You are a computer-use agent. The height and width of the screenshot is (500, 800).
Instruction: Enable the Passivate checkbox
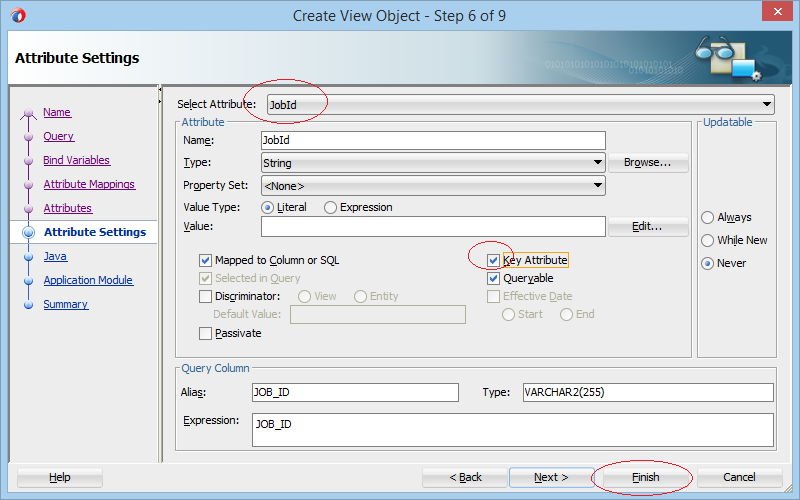pos(205,334)
